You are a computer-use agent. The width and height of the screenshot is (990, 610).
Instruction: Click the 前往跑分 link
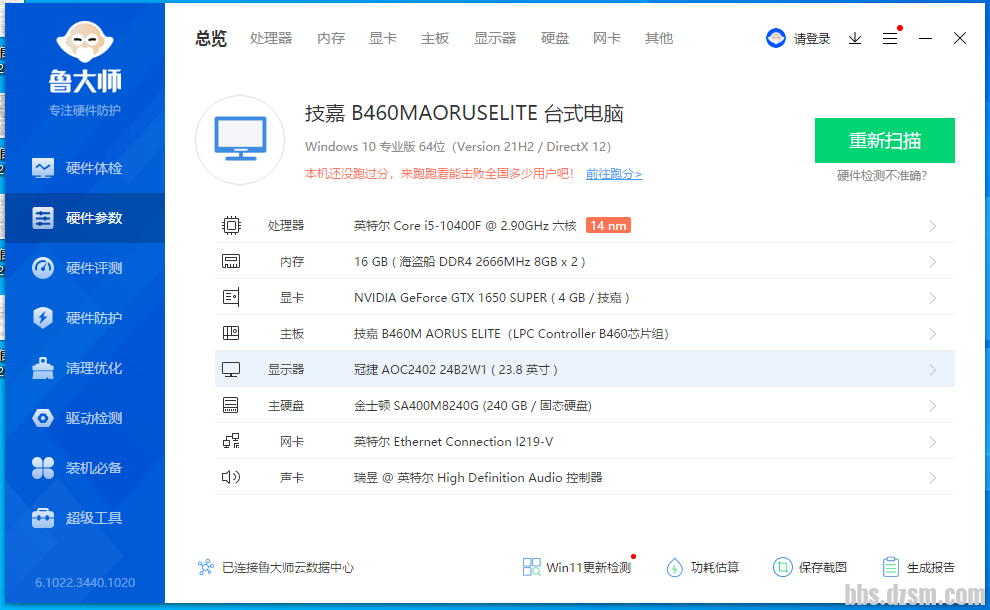pyautogui.click(x=613, y=174)
